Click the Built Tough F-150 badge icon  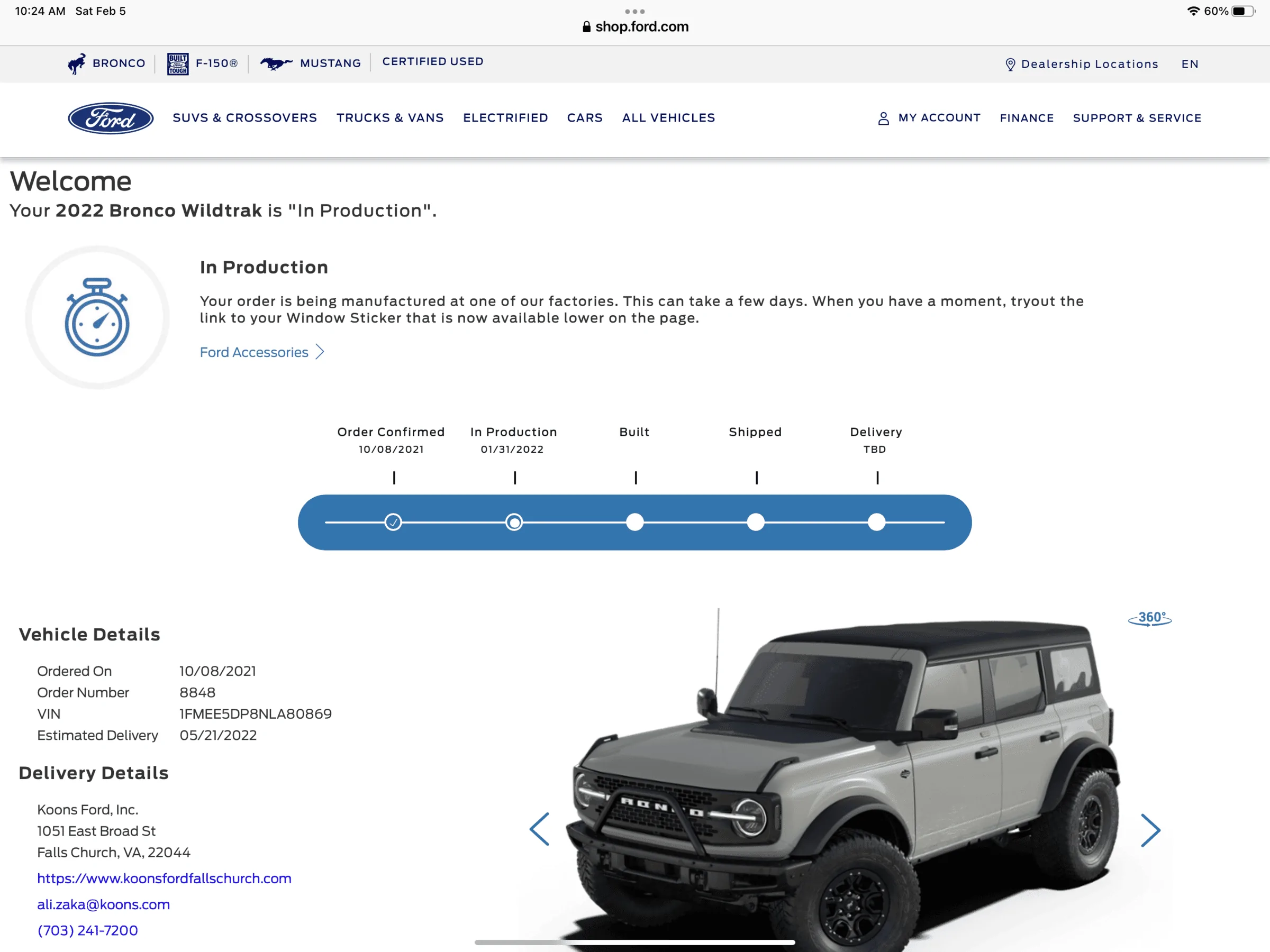(x=177, y=63)
